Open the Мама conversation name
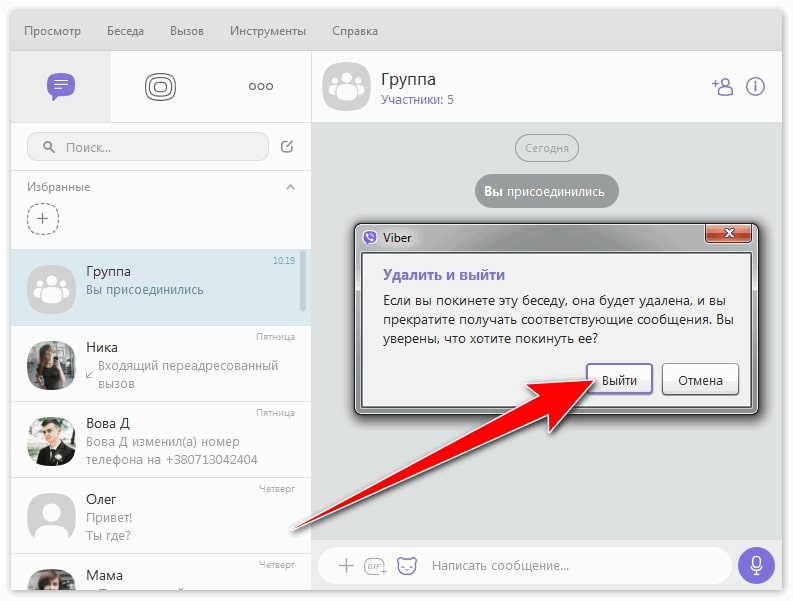This screenshot has width=793, height=601. [104, 575]
